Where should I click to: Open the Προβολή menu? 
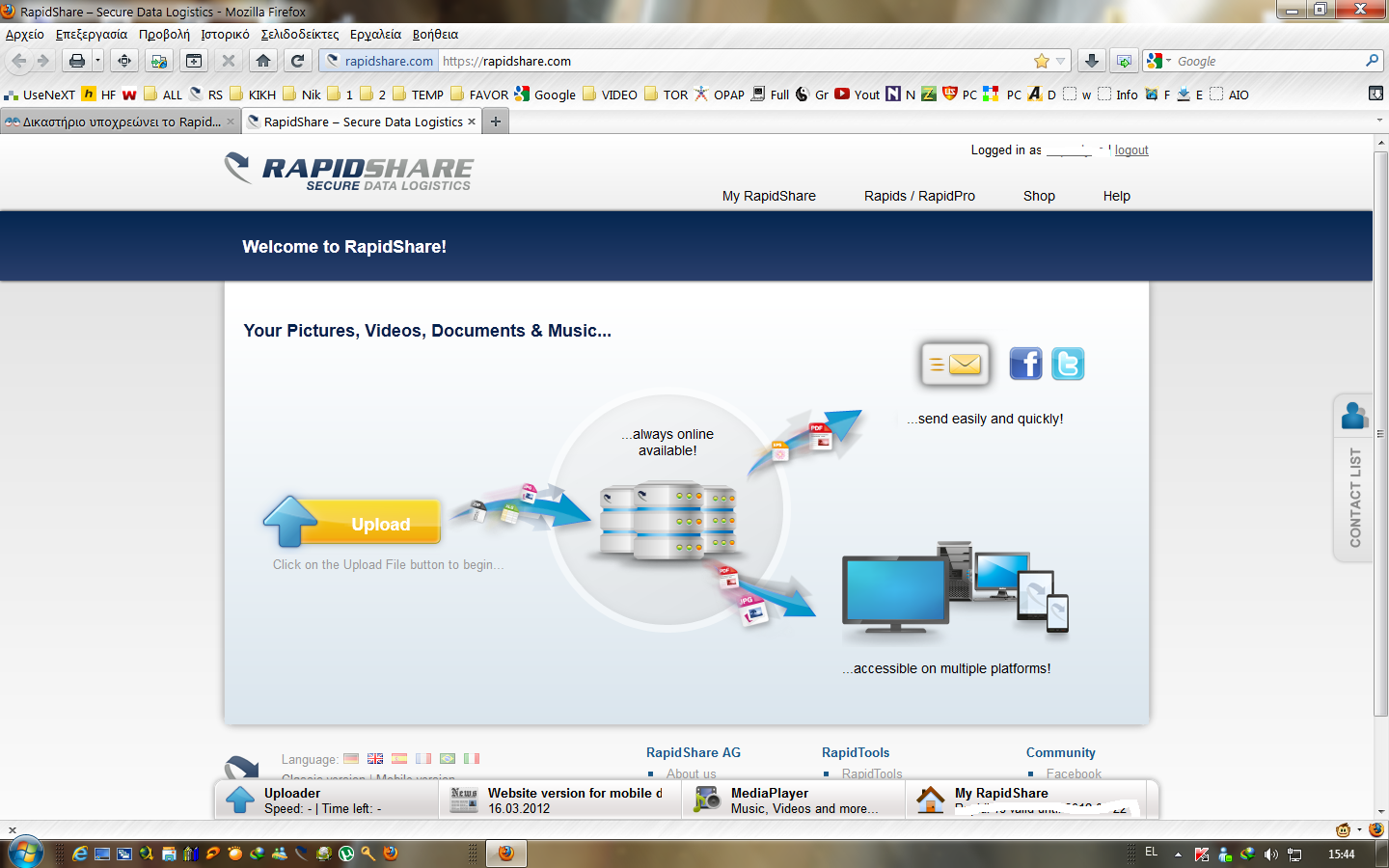point(164,34)
